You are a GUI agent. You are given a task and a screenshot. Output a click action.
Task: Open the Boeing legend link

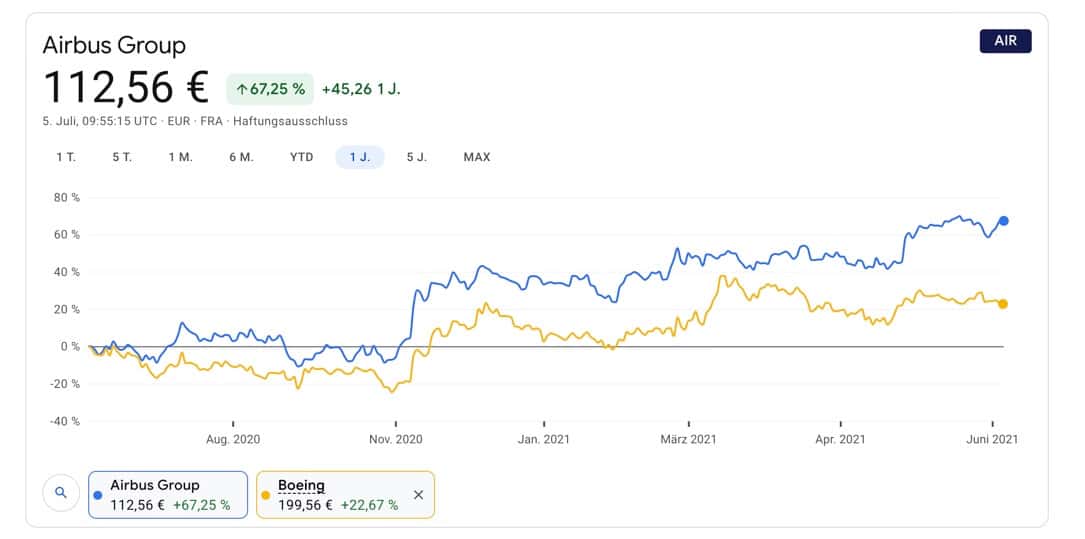point(302,485)
